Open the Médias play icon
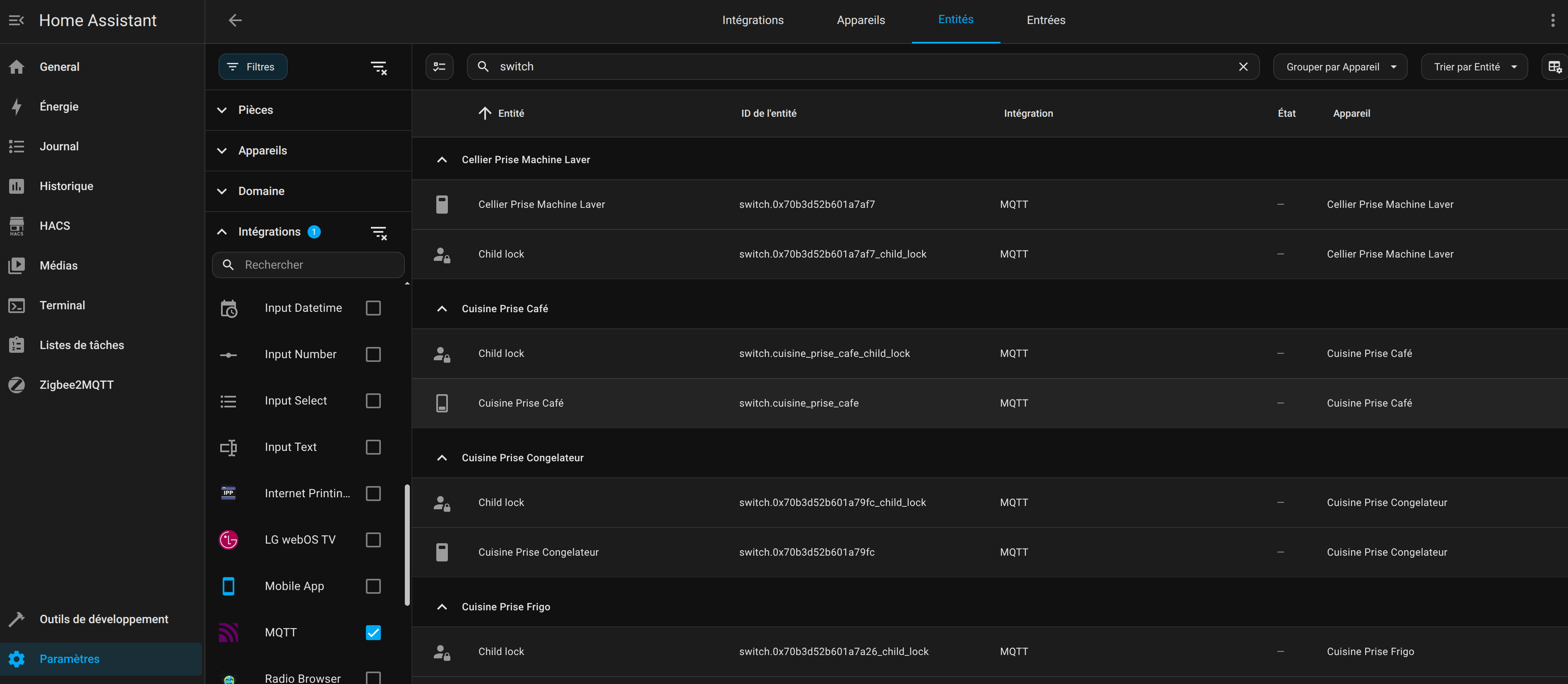 coord(17,265)
